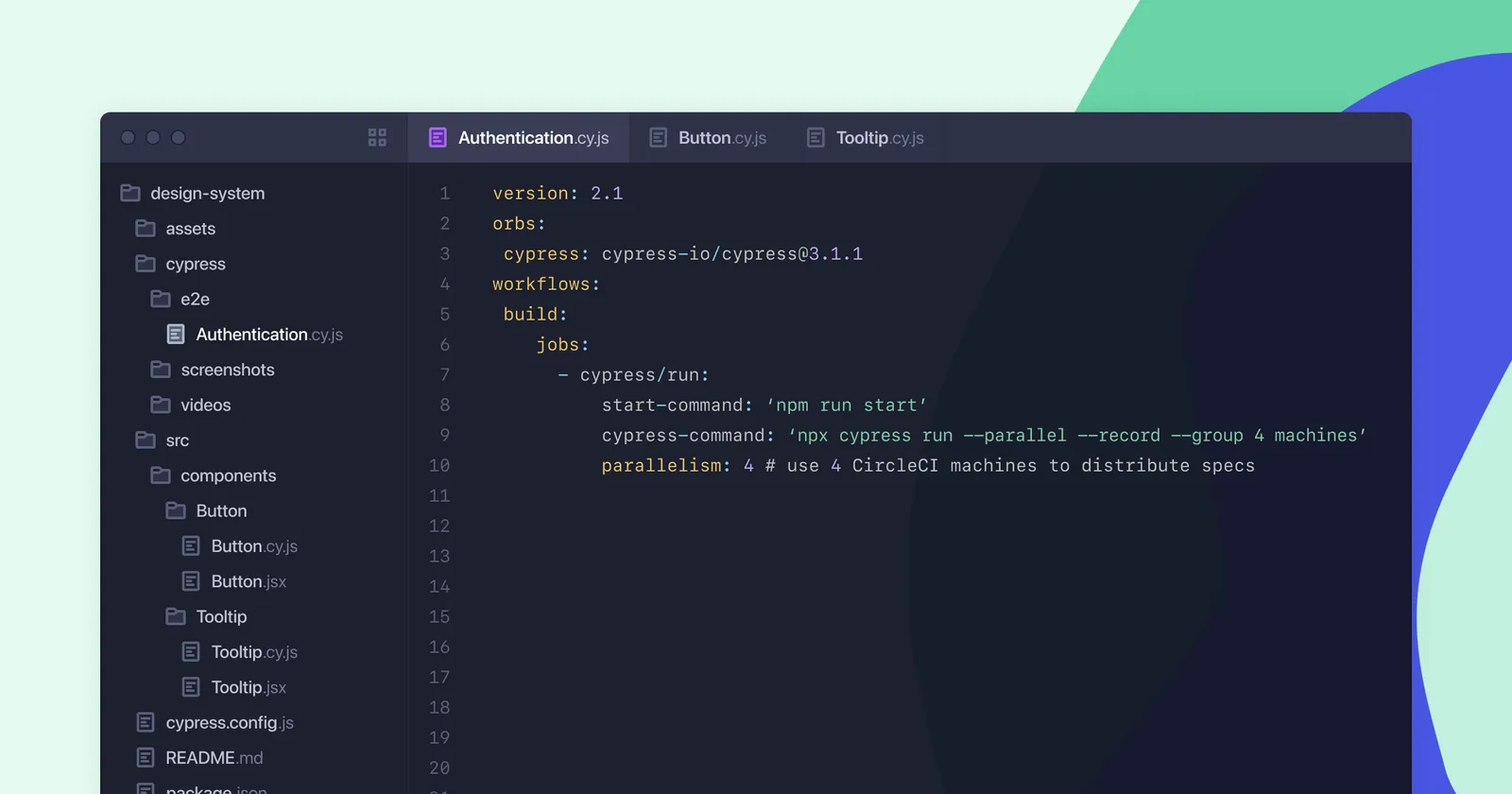
Task: Click the file icon on Button.cy.js tab
Action: [x=659, y=138]
